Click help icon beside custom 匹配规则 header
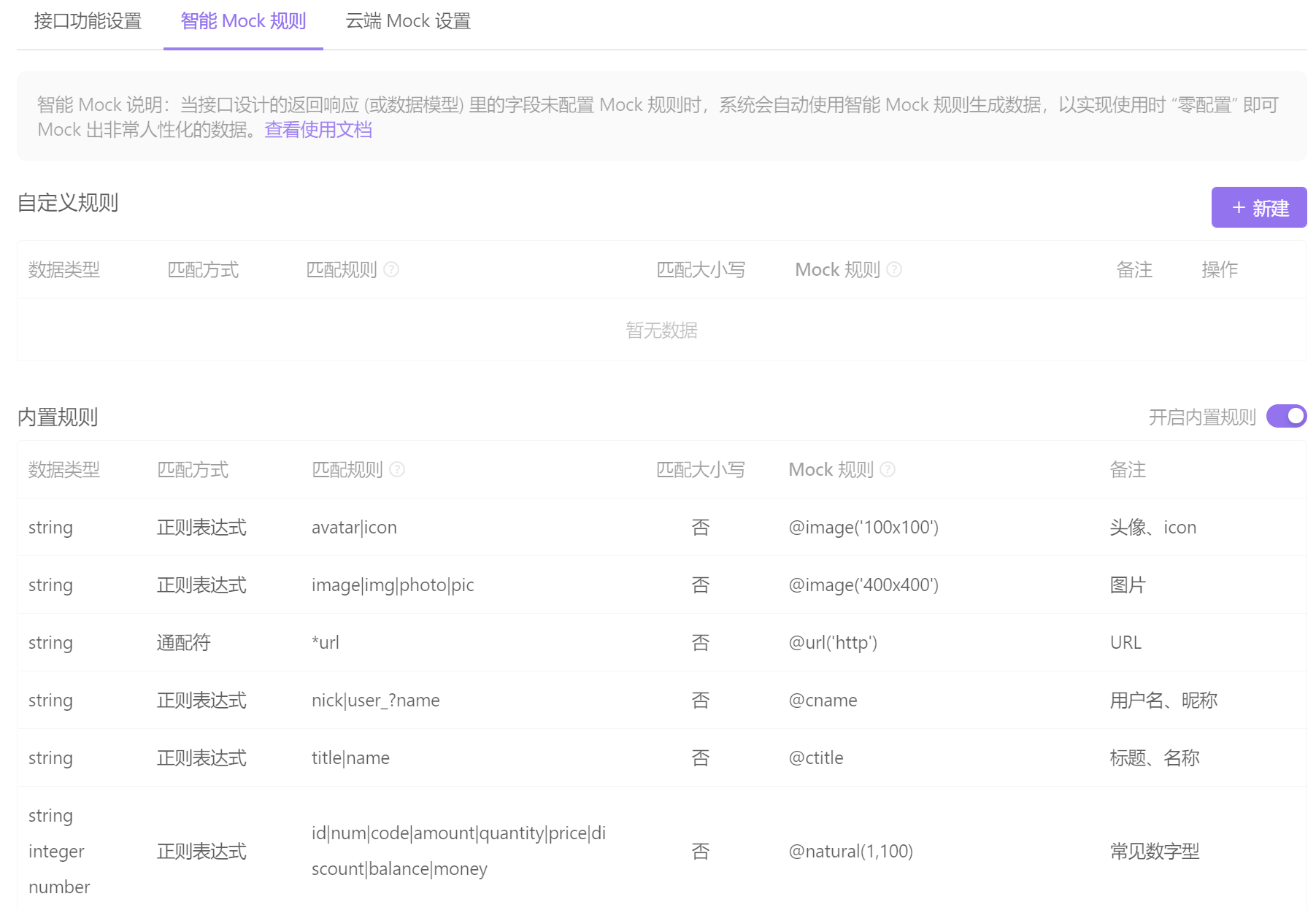This screenshot has height=910, width=1316. coord(392,269)
